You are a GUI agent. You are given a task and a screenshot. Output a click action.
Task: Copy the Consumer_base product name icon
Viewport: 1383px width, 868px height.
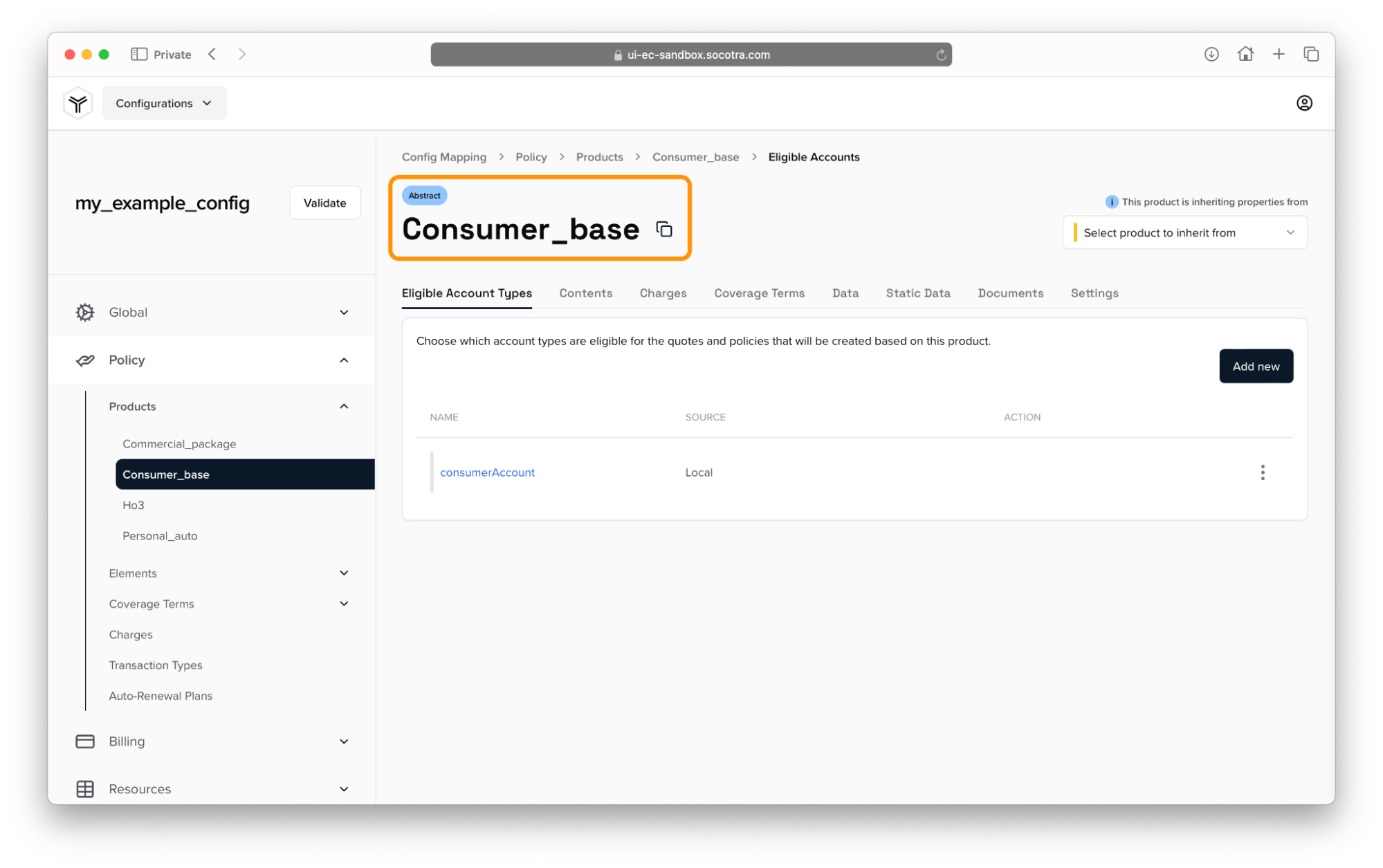coord(663,229)
